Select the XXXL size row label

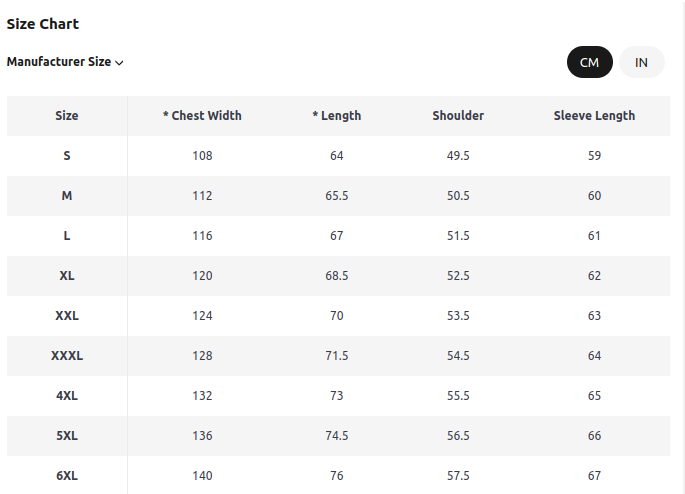67,356
